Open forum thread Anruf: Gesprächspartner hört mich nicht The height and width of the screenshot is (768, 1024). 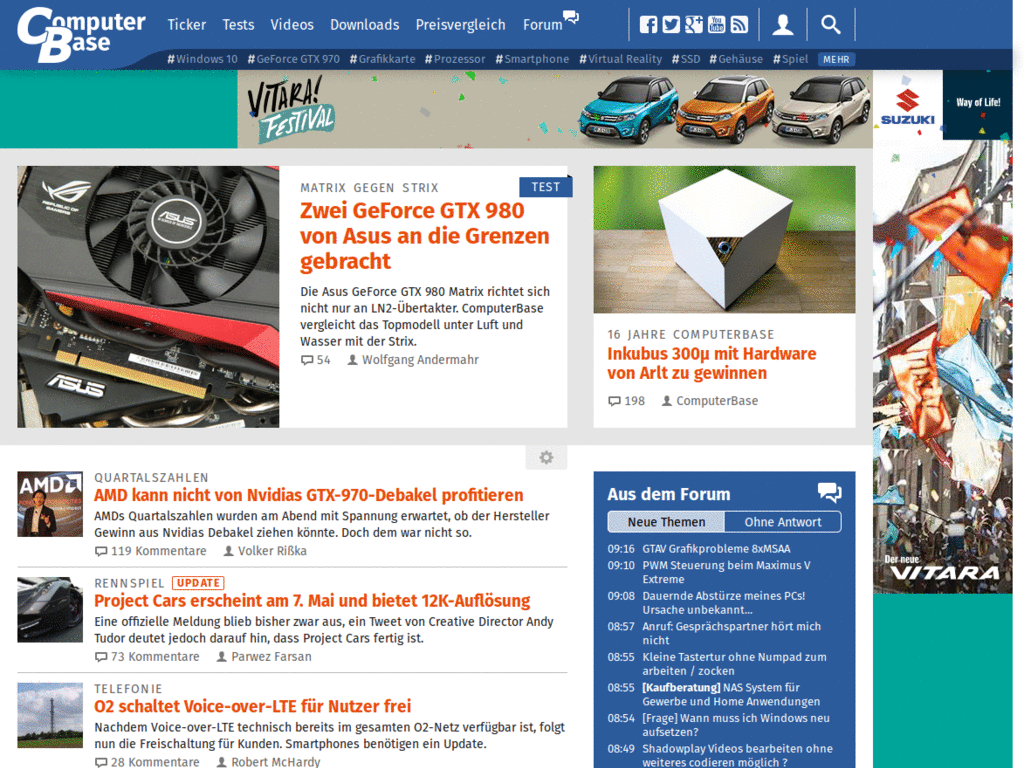click(x=731, y=633)
